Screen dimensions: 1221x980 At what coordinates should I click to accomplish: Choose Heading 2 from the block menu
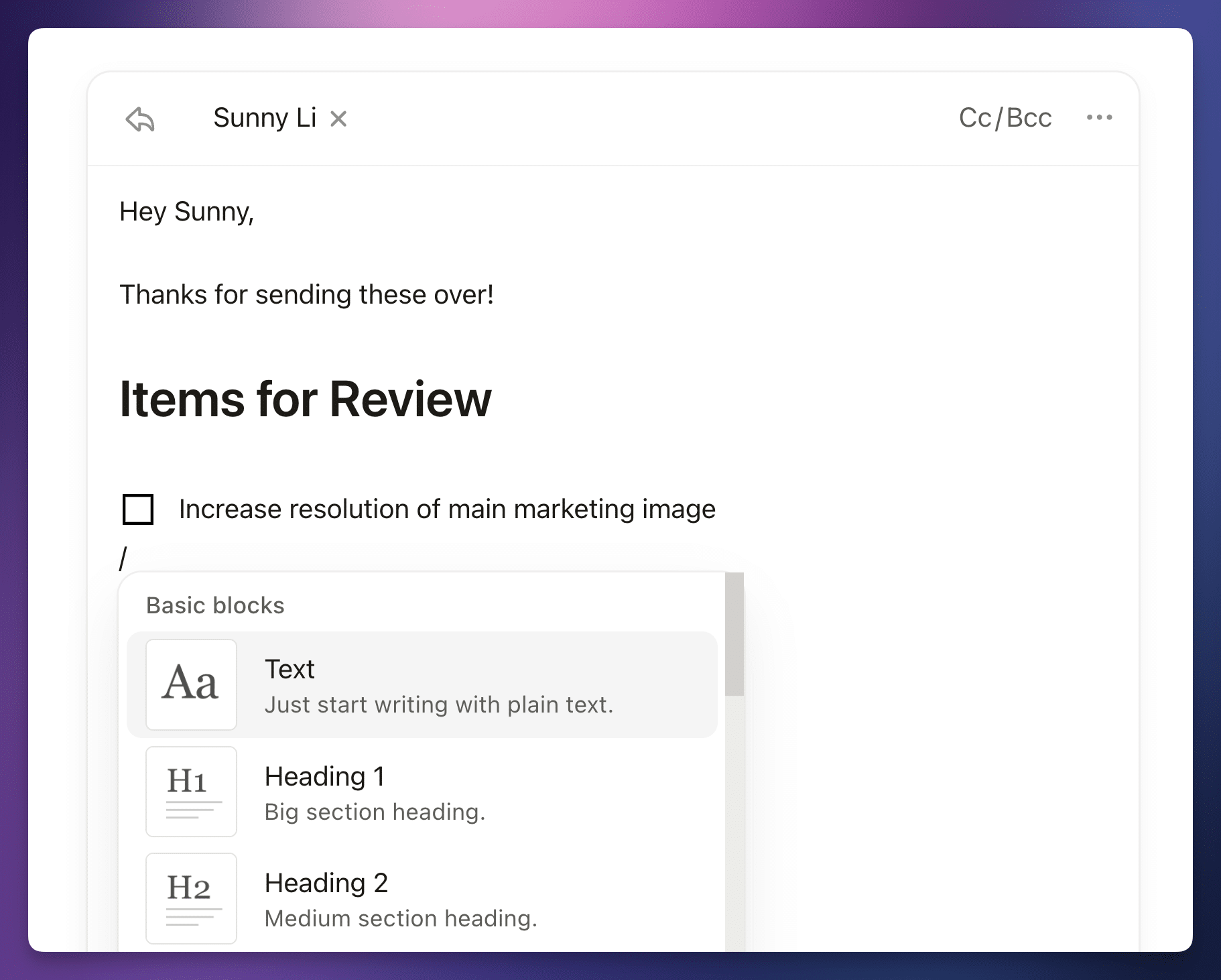coord(422,898)
